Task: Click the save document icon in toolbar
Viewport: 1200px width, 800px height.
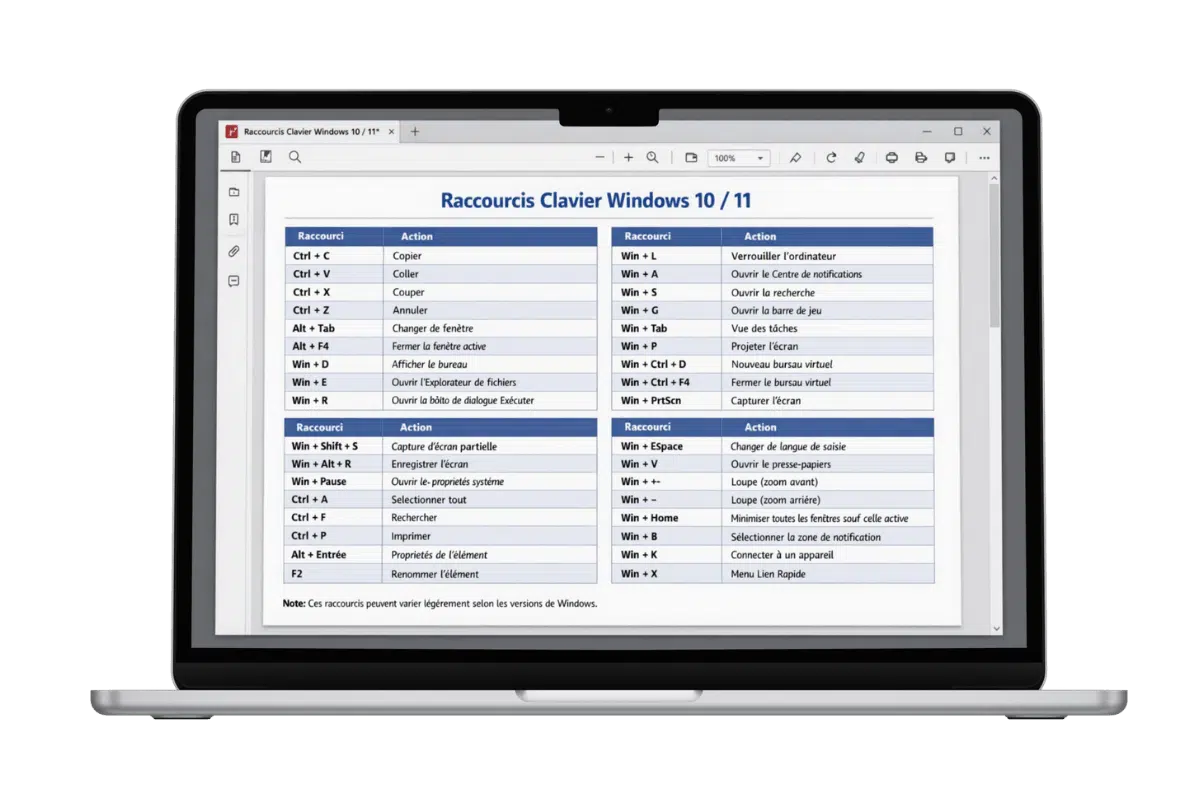Action: tap(266, 157)
